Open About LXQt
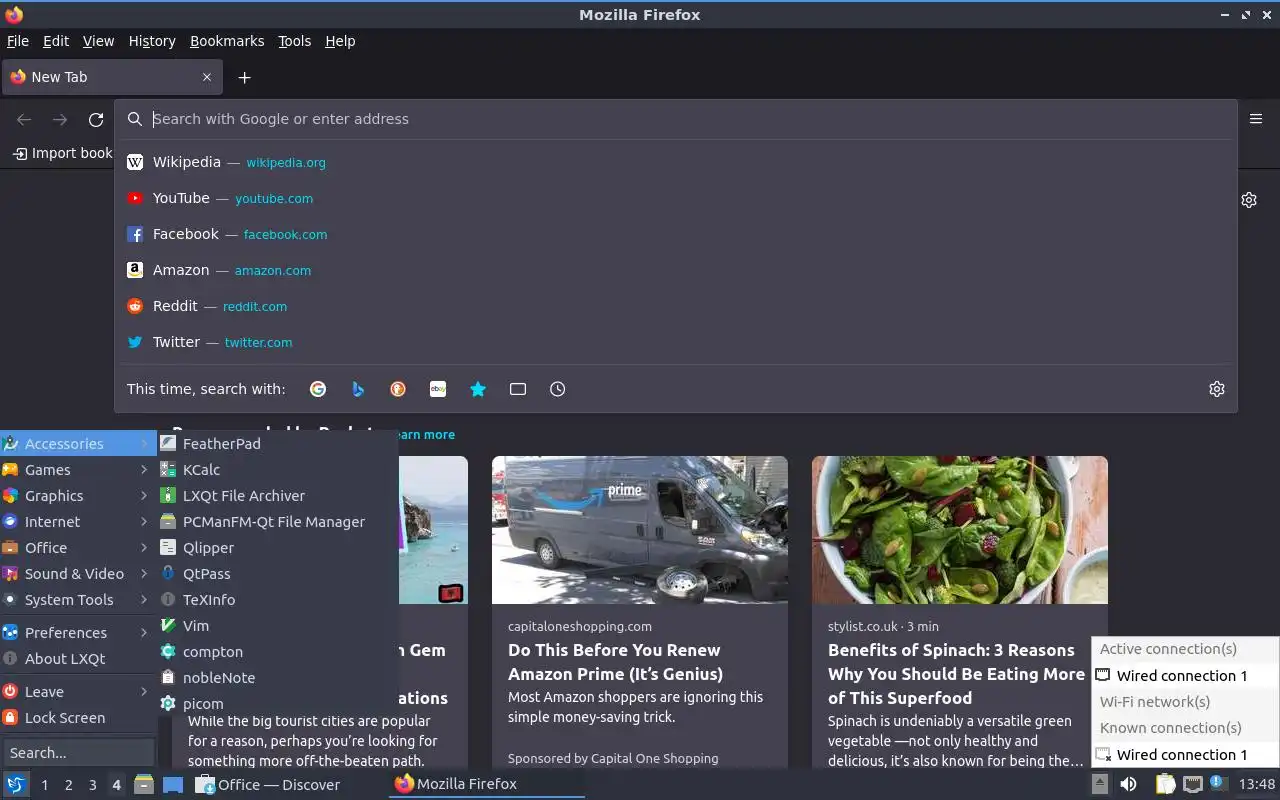This screenshot has width=1280, height=800. 78,658
